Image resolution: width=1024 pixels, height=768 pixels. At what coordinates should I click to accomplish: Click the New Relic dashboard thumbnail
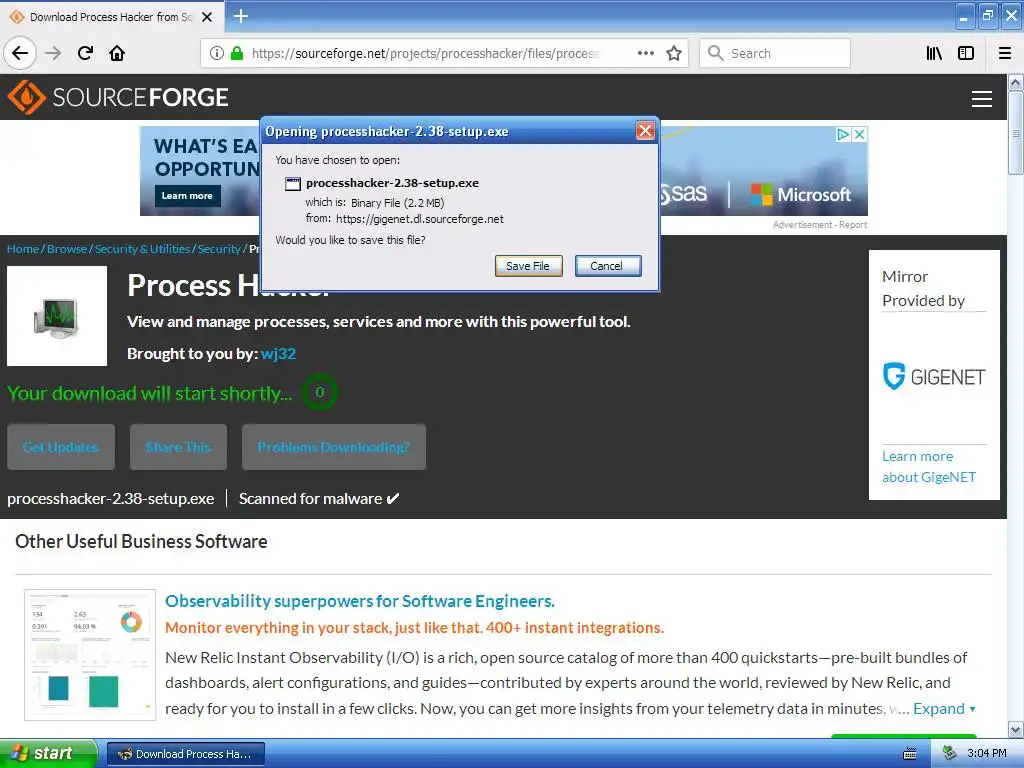(x=90, y=655)
